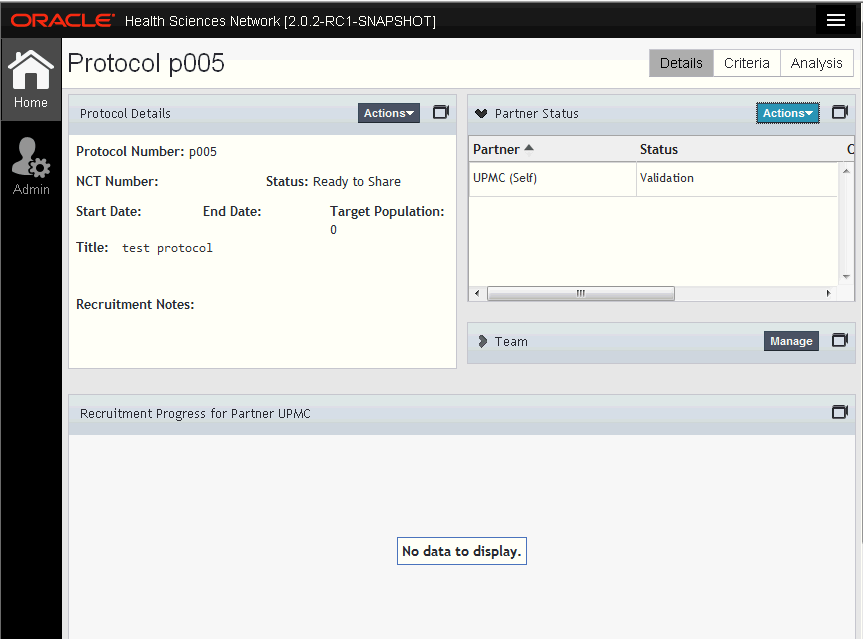Click the Protocol p005 page heading

click(146, 63)
